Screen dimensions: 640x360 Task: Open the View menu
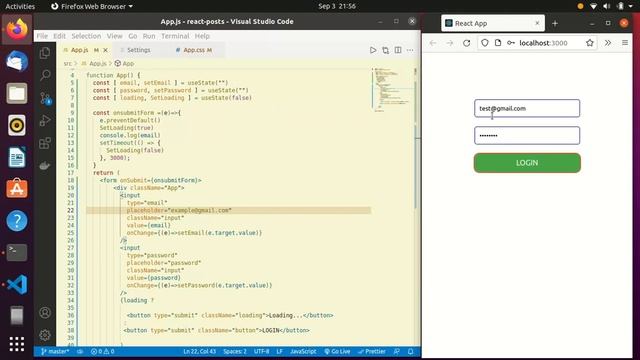(115, 36)
